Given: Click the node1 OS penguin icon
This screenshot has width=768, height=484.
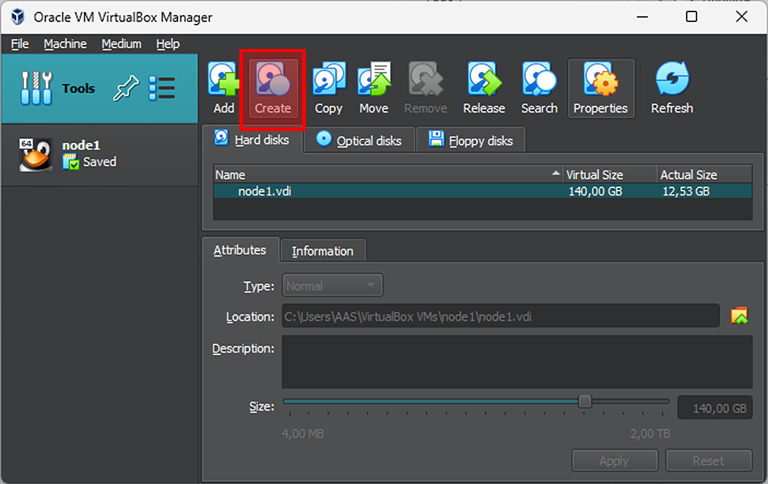Looking at the screenshot, I should coord(35,154).
